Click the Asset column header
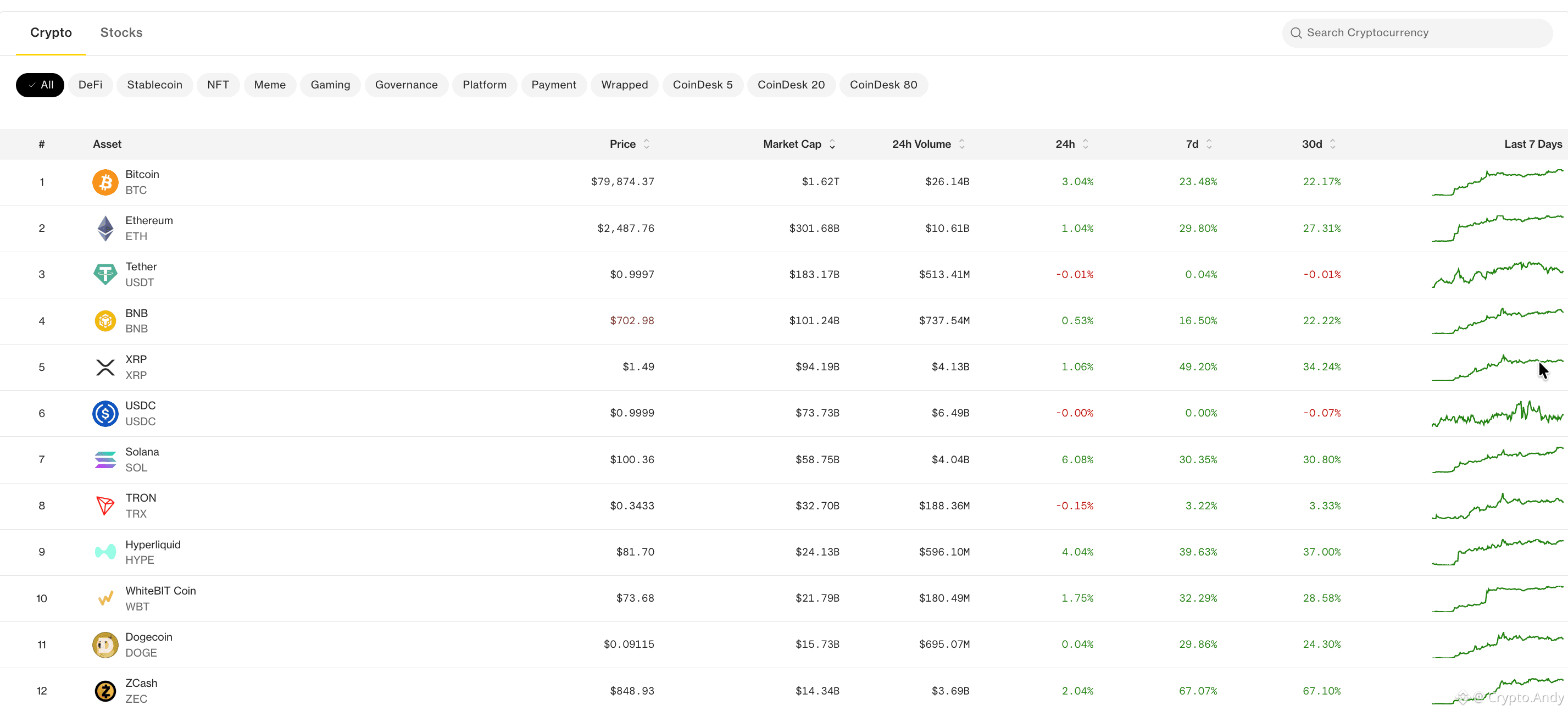Viewport: 1568px width, 711px height. coord(107,145)
